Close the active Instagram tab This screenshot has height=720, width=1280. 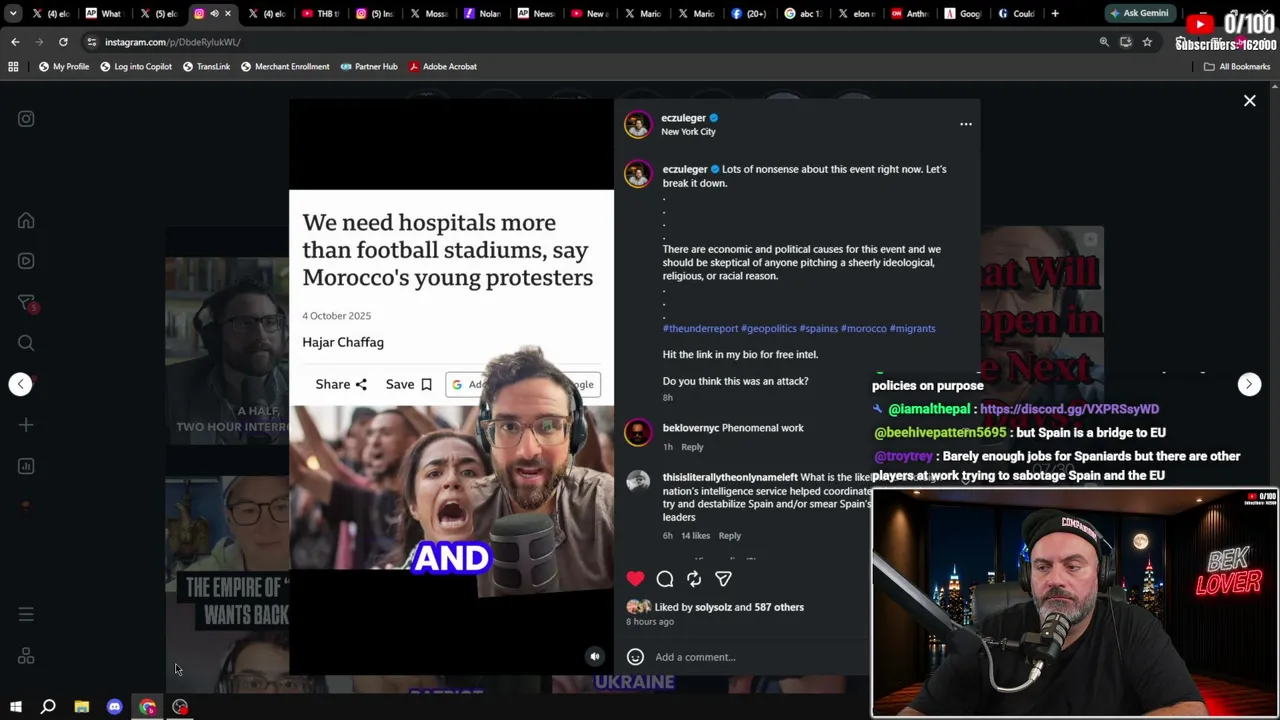coord(228,14)
